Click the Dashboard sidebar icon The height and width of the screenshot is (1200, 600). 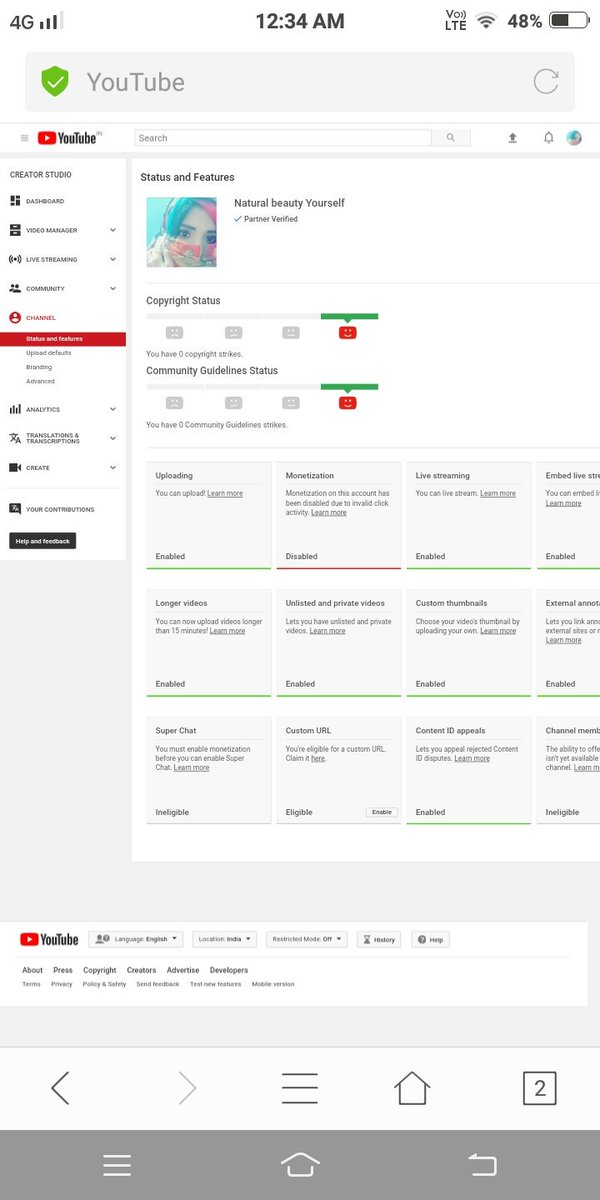pos(15,201)
